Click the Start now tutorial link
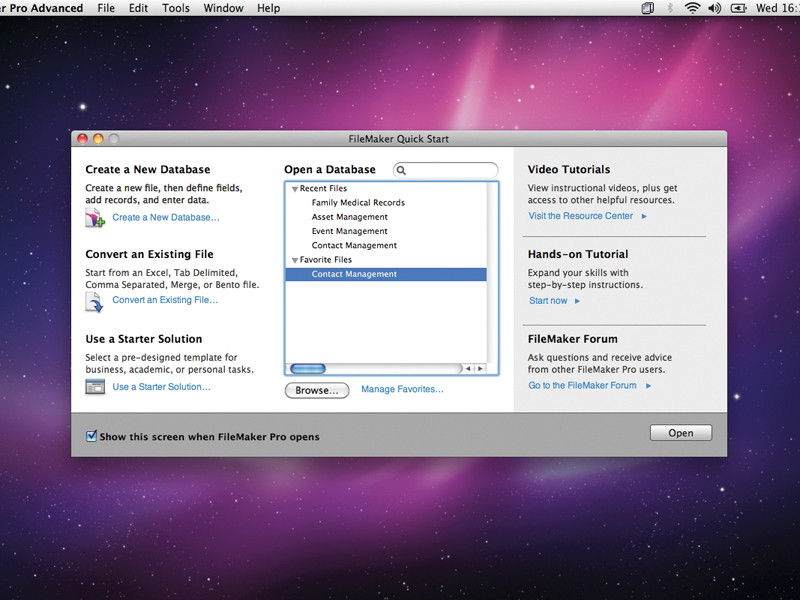 click(548, 301)
